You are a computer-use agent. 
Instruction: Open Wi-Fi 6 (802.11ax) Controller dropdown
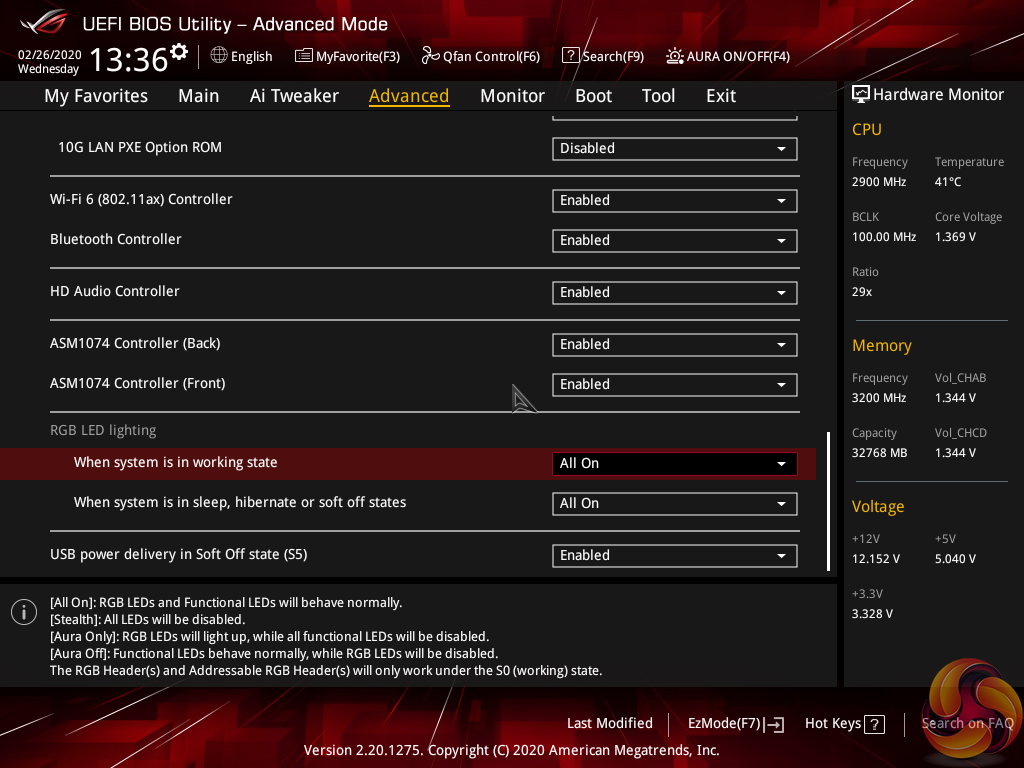pos(674,200)
